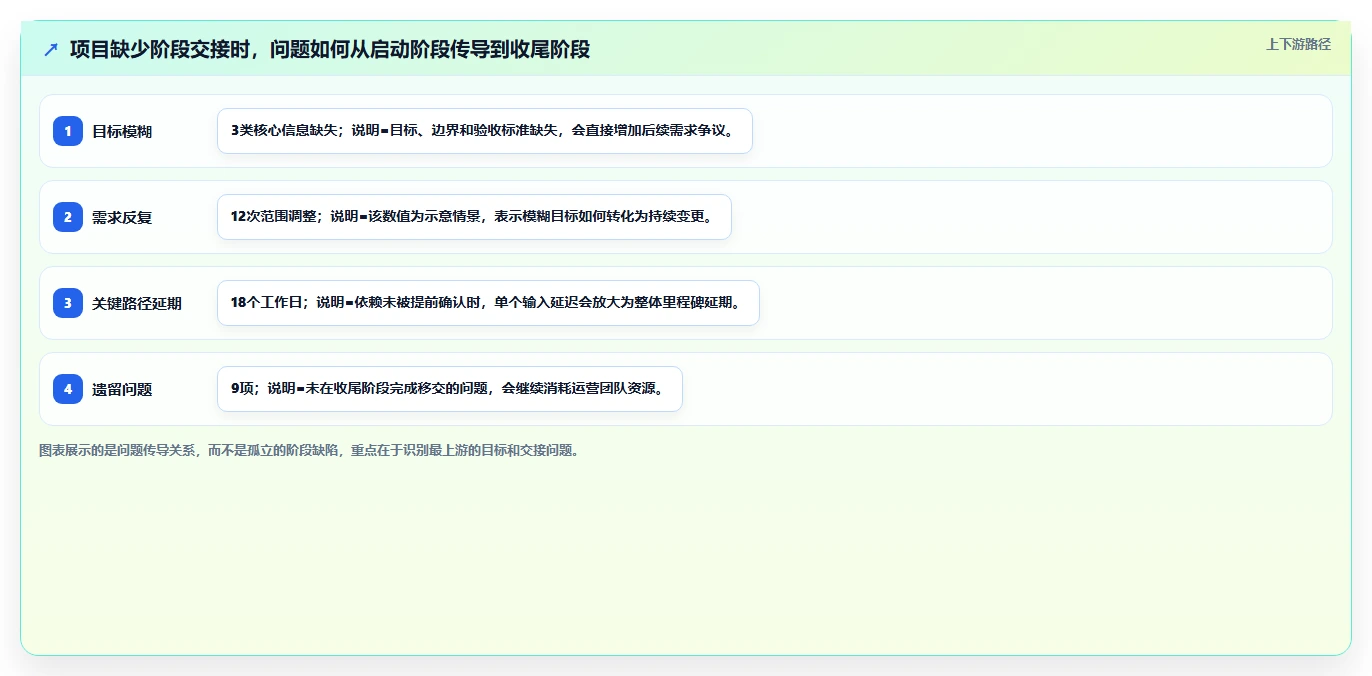This screenshot has width=1372, height=676.
Task: Select the 需求反复 label
Action: pos(122,217)
